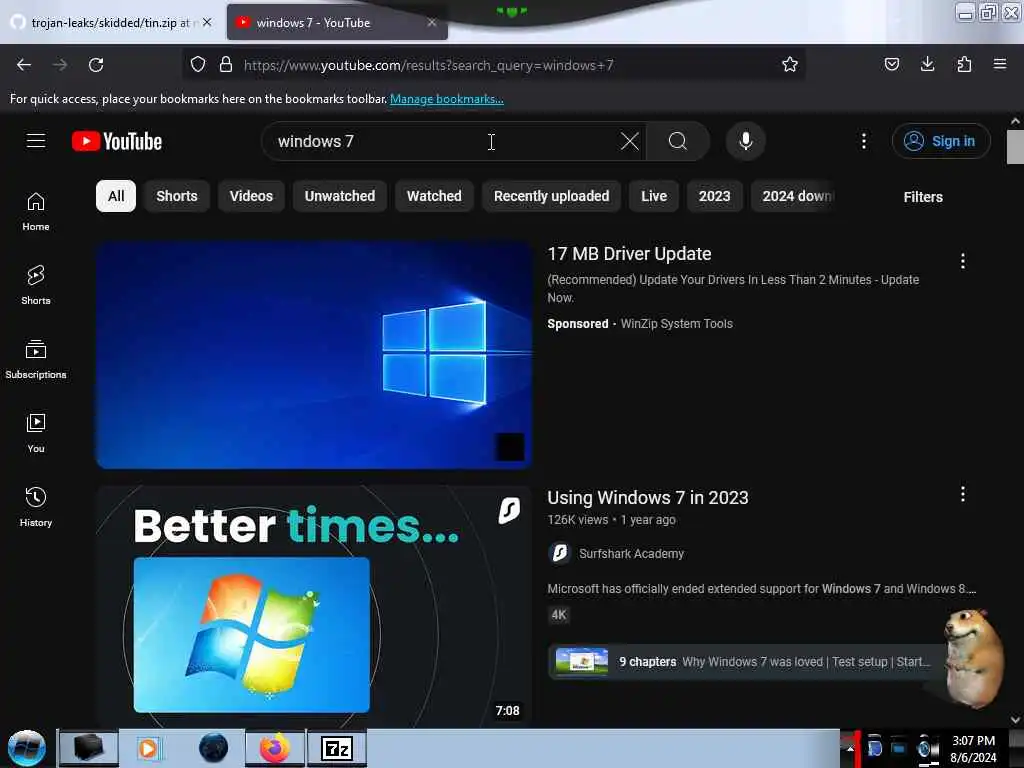Close the windows 7 - YouTube tab
Viewport: 1024px width, 768px height.
432,22
